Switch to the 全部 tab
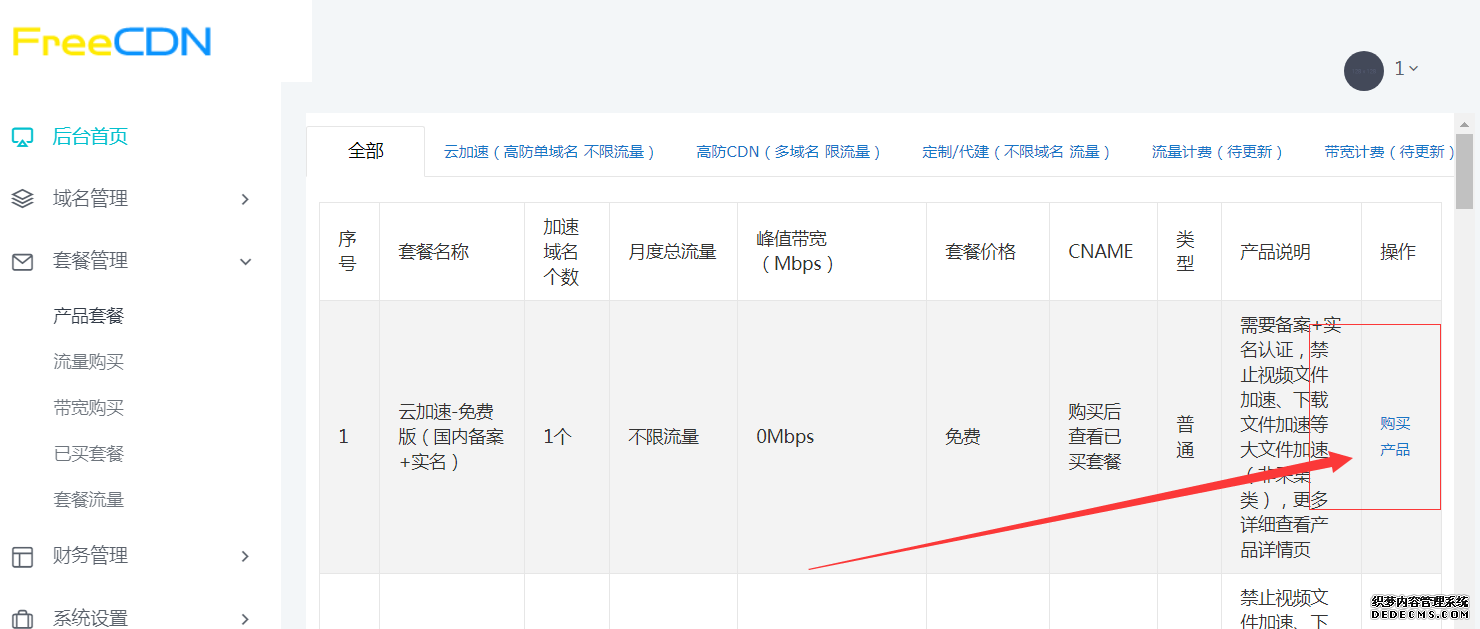1480x629 pixels. (366, 151)
